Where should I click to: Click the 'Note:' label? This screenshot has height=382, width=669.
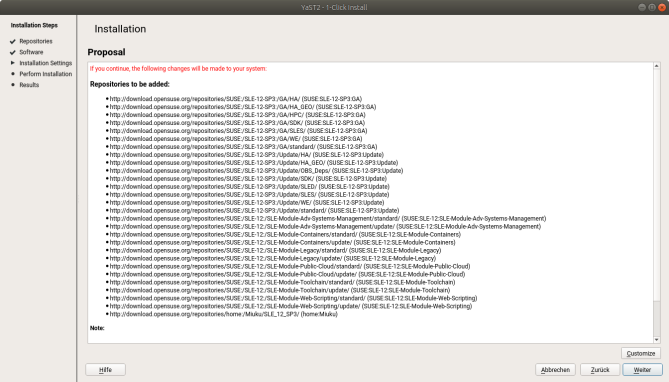point(97,328)
